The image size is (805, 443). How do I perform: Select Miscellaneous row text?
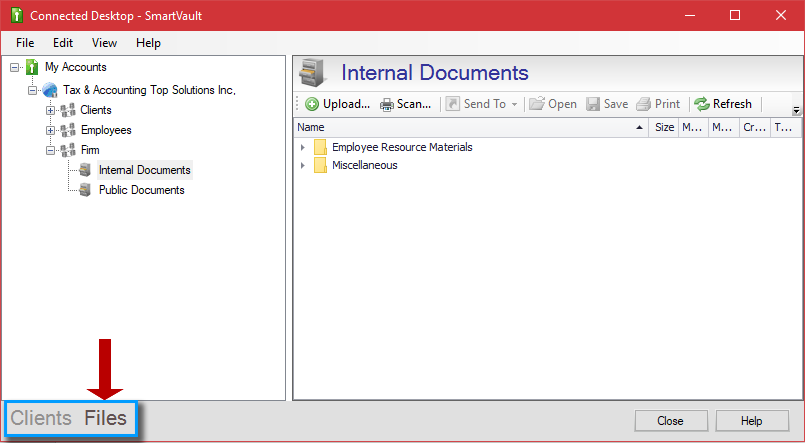coord(365,165)
